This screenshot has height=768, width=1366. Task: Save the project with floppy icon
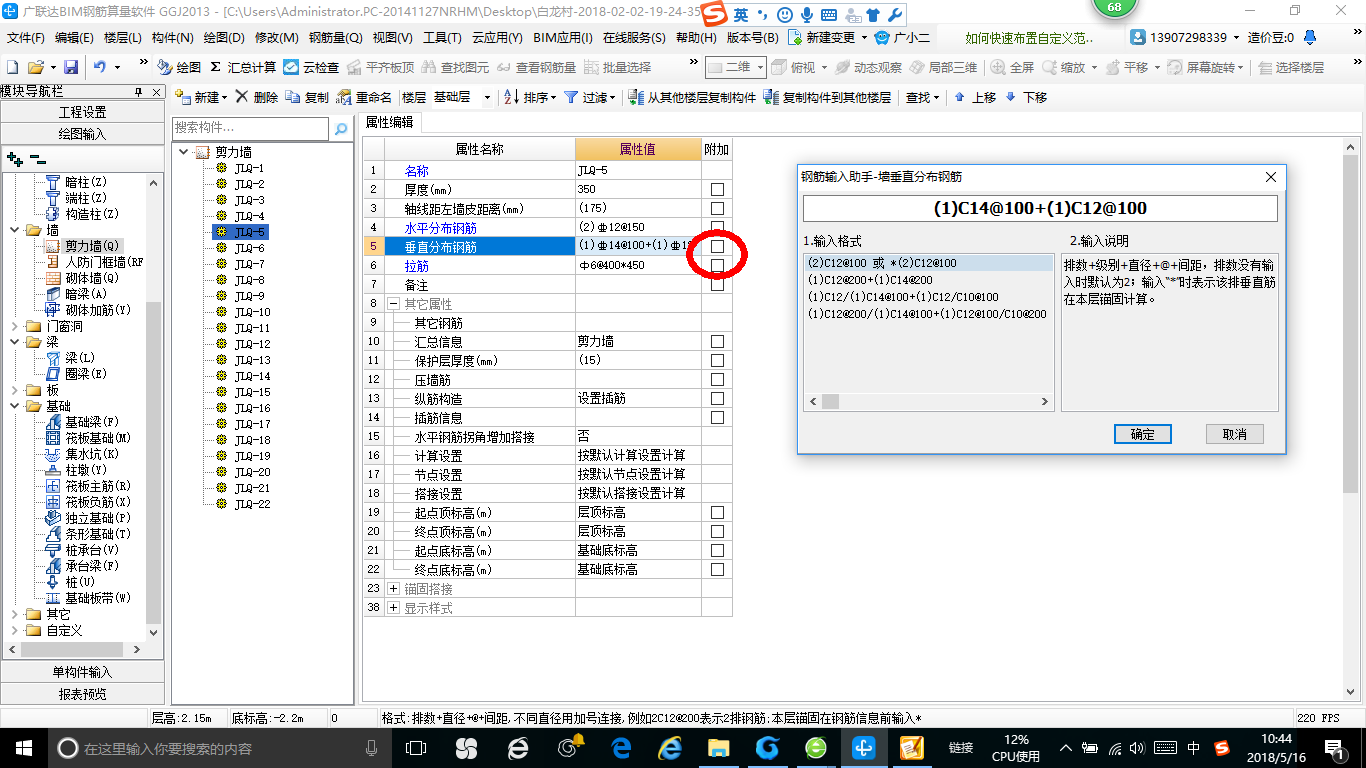tap(71, 67)
